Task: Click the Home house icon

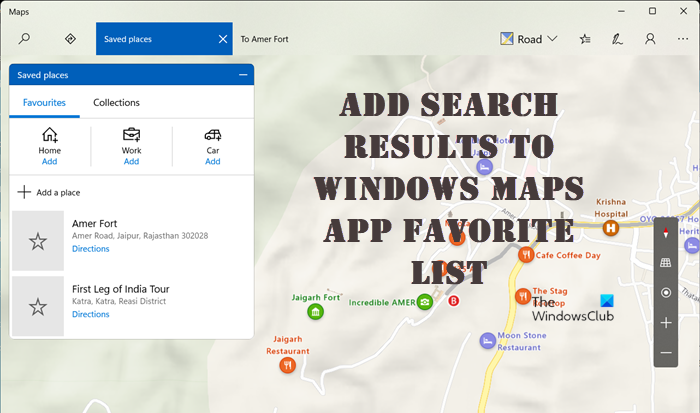Action: 50,134
